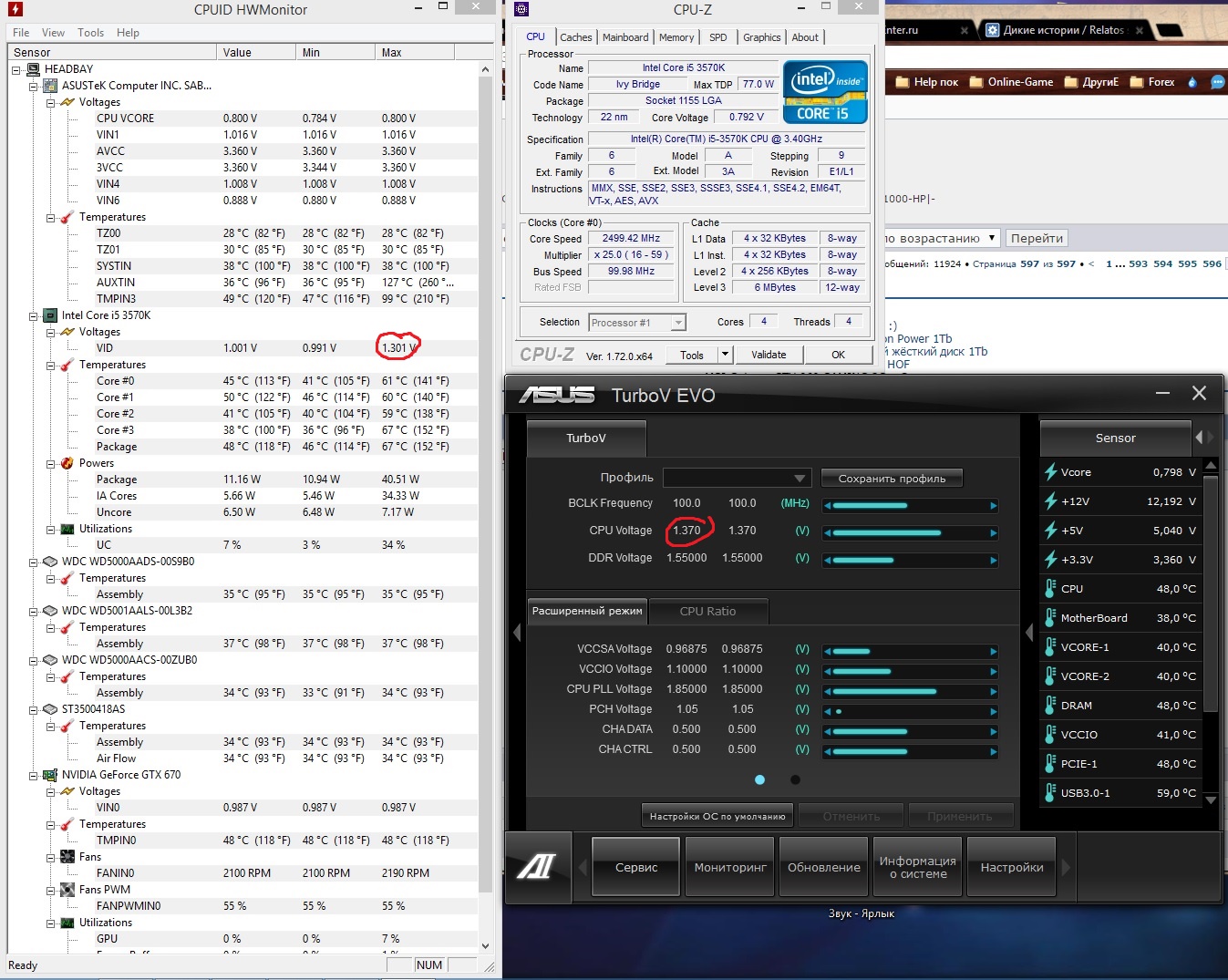Go to forum page 594 in the browser
Viewport: 1228px width, 980px height.
(x=1162, y=263)
